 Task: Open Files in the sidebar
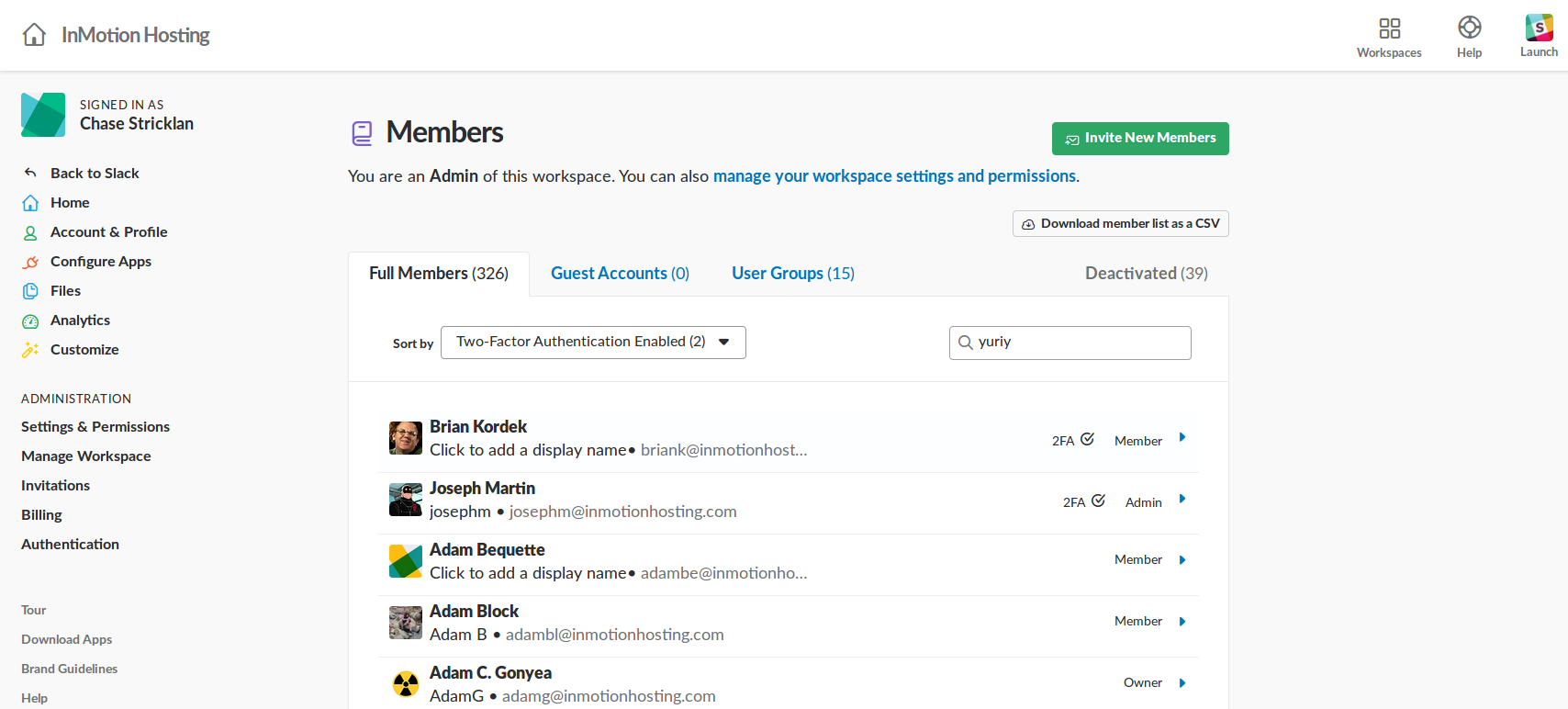[65, 291]
